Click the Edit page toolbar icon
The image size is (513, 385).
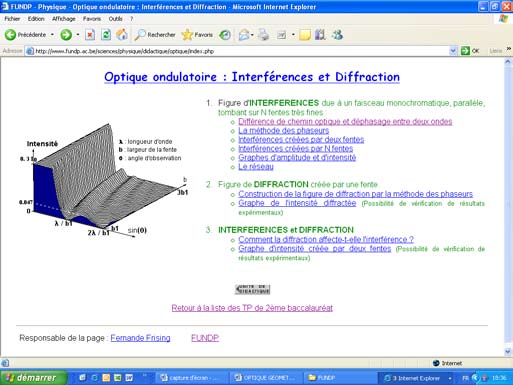(x=282, y=35)
